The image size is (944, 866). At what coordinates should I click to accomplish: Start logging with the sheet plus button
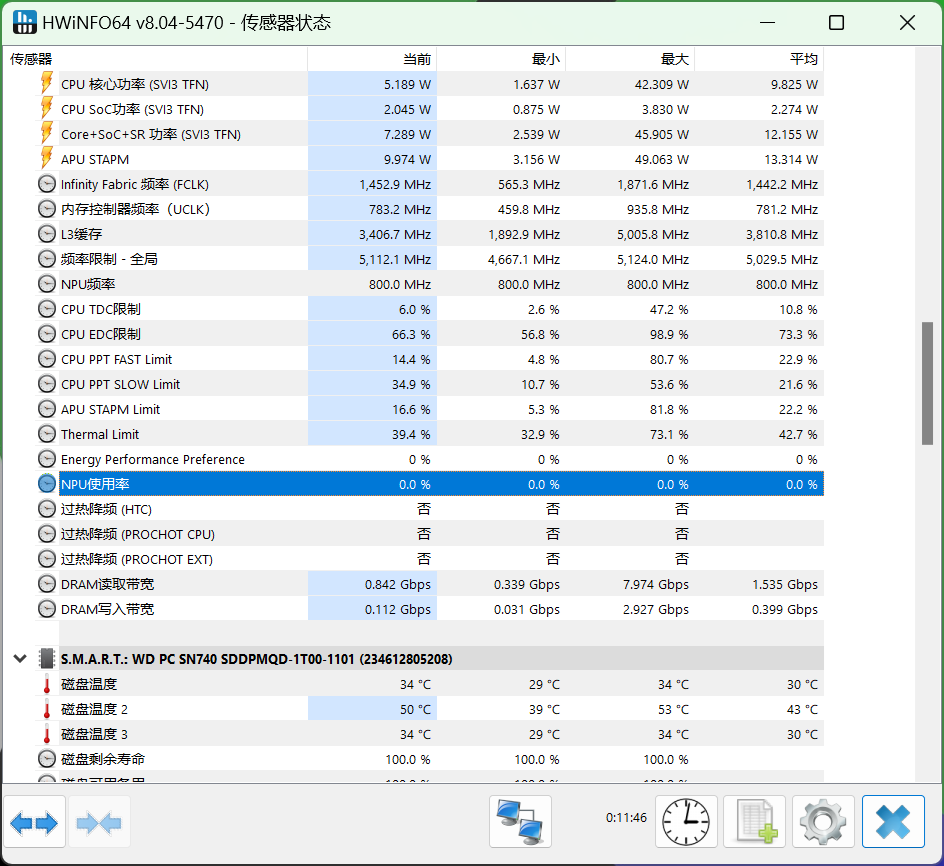tap(754, 822)
